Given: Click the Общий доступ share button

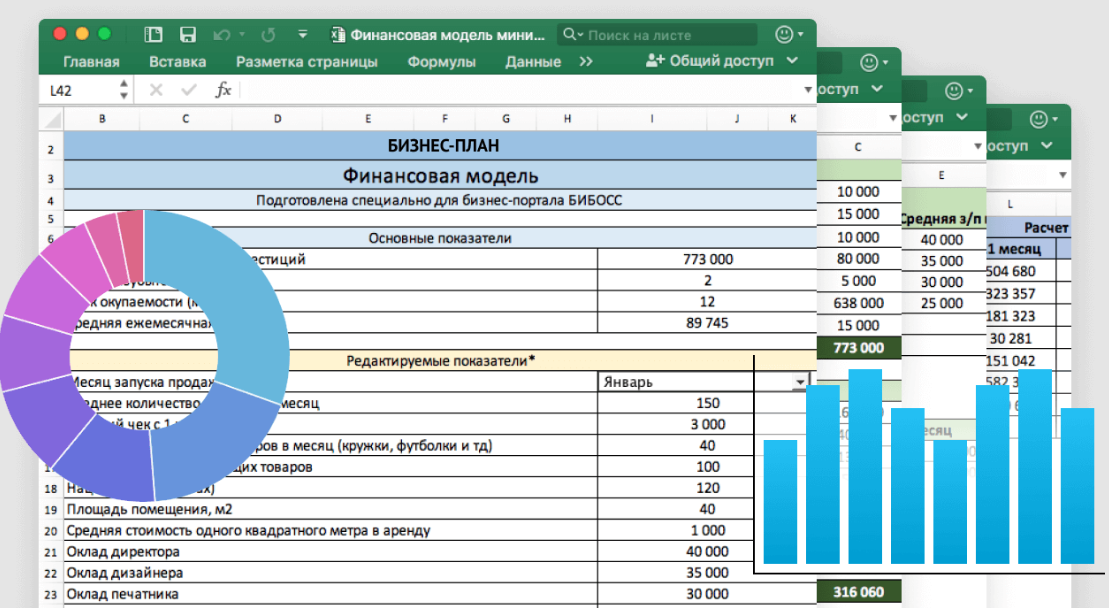Looking at the screenshot, I should coord(709,61).
